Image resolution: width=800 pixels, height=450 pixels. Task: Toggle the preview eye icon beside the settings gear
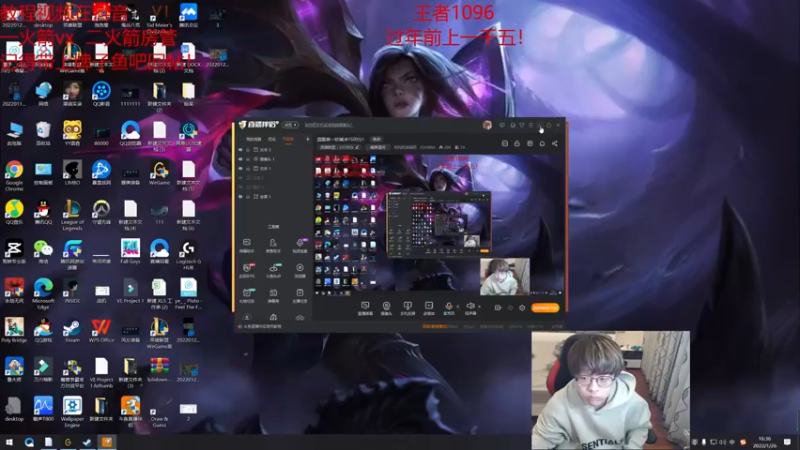point(510,308)
